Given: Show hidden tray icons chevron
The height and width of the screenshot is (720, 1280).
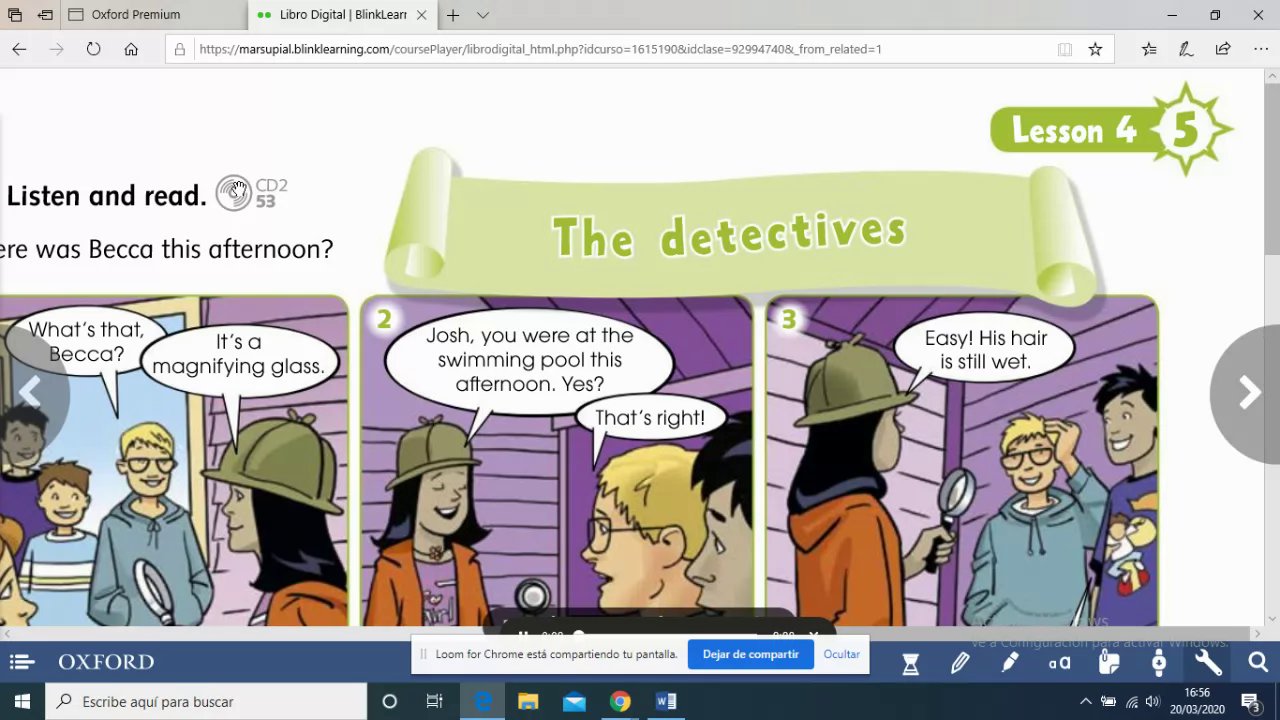Looking at the screenshot, I should click(1086, 701).
